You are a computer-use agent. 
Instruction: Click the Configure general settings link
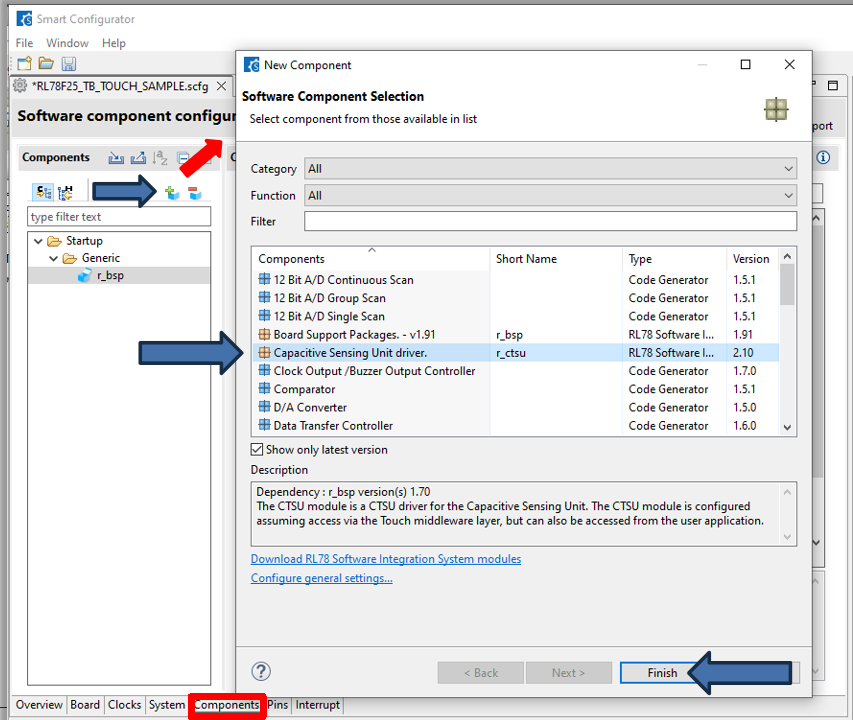[x=321, y=578]
